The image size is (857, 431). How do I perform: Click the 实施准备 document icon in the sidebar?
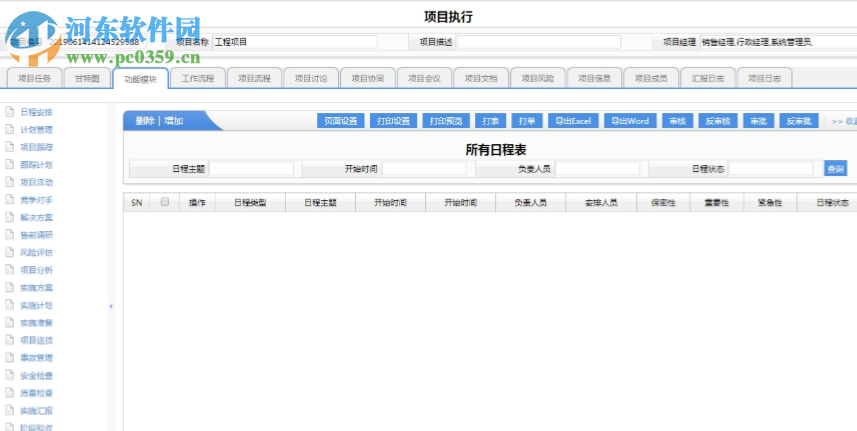[9, 323]
